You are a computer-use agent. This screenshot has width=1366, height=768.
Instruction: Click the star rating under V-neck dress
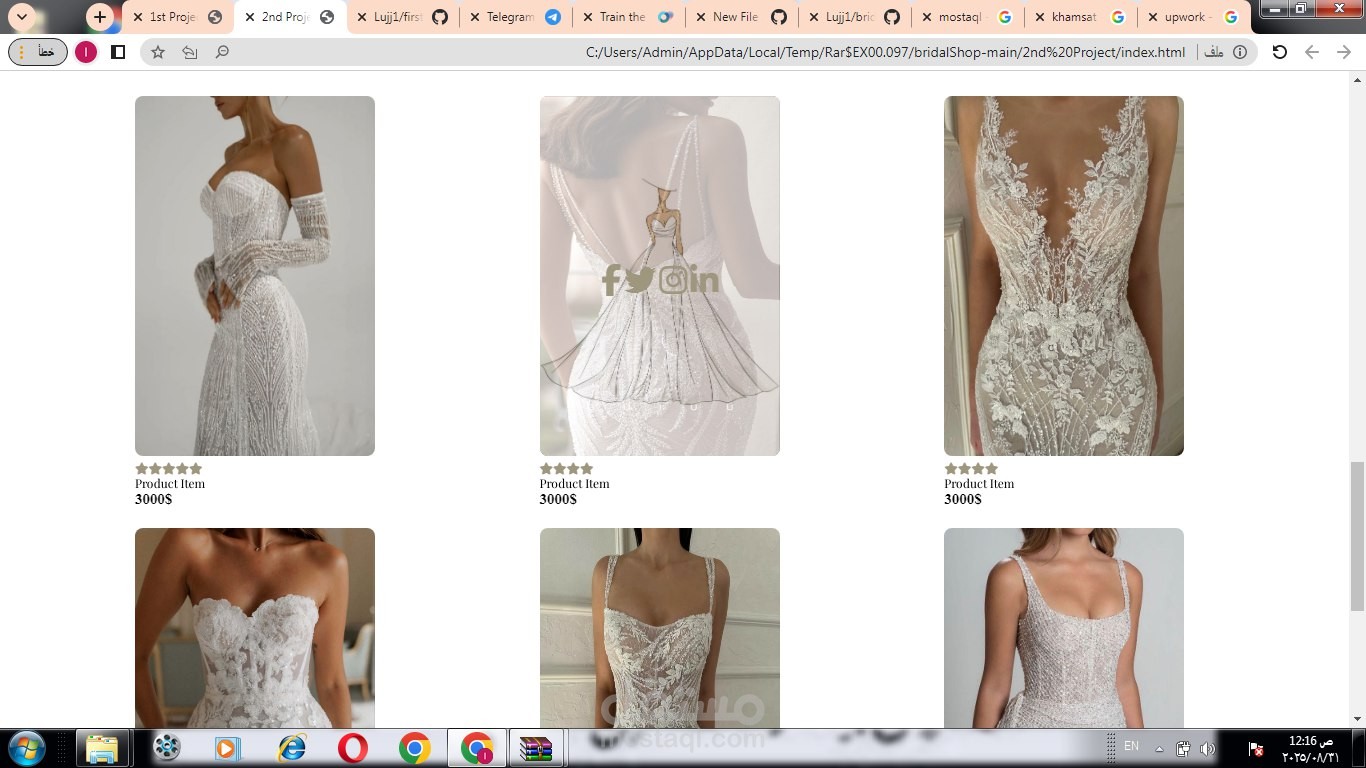[x=971, y=469]
